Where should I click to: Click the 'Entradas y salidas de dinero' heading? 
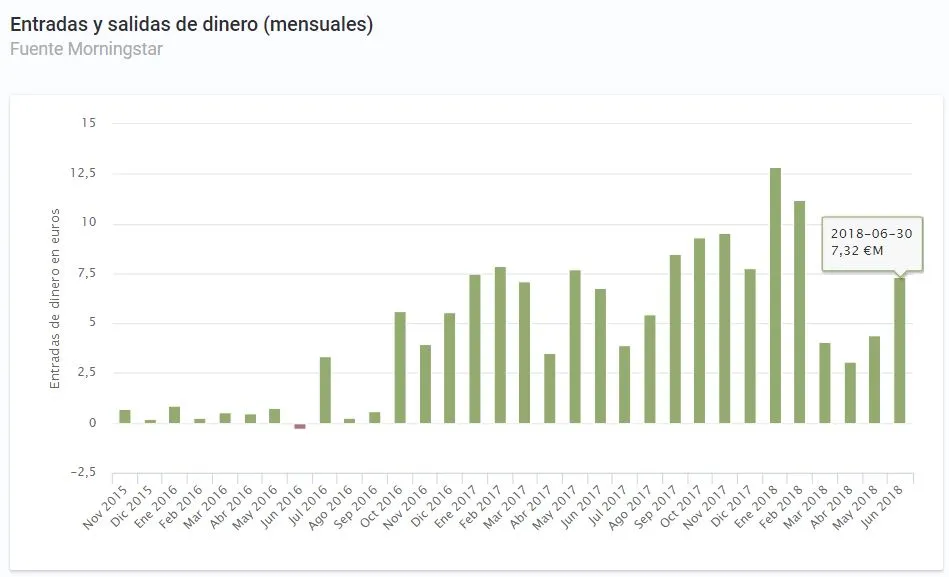[191, 25]
